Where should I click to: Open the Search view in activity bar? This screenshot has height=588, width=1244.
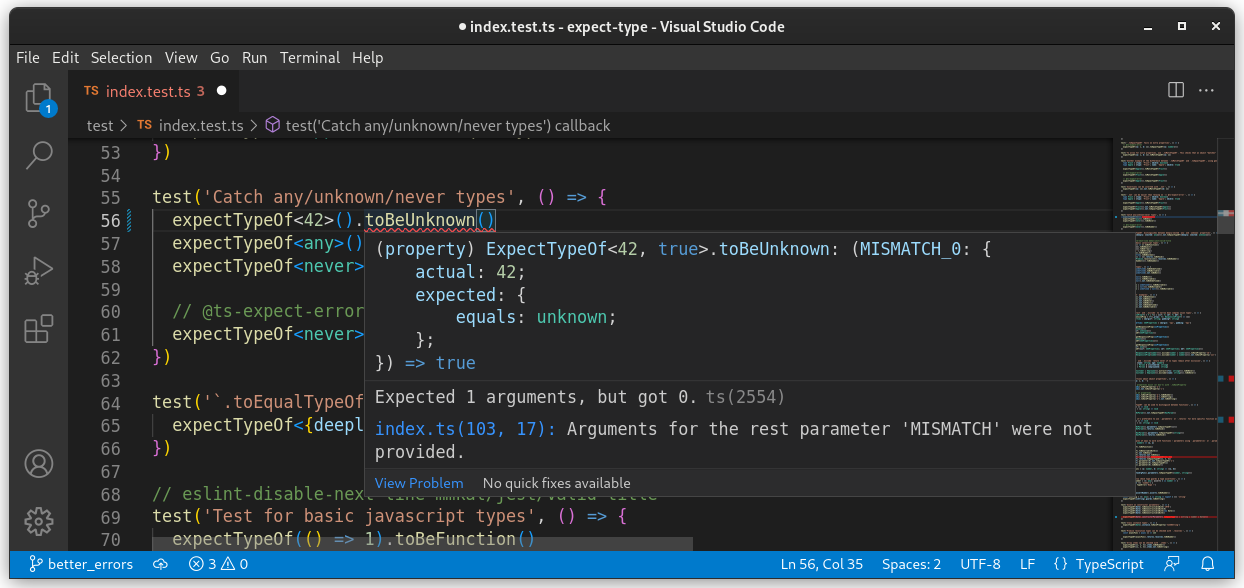[39, 155]
